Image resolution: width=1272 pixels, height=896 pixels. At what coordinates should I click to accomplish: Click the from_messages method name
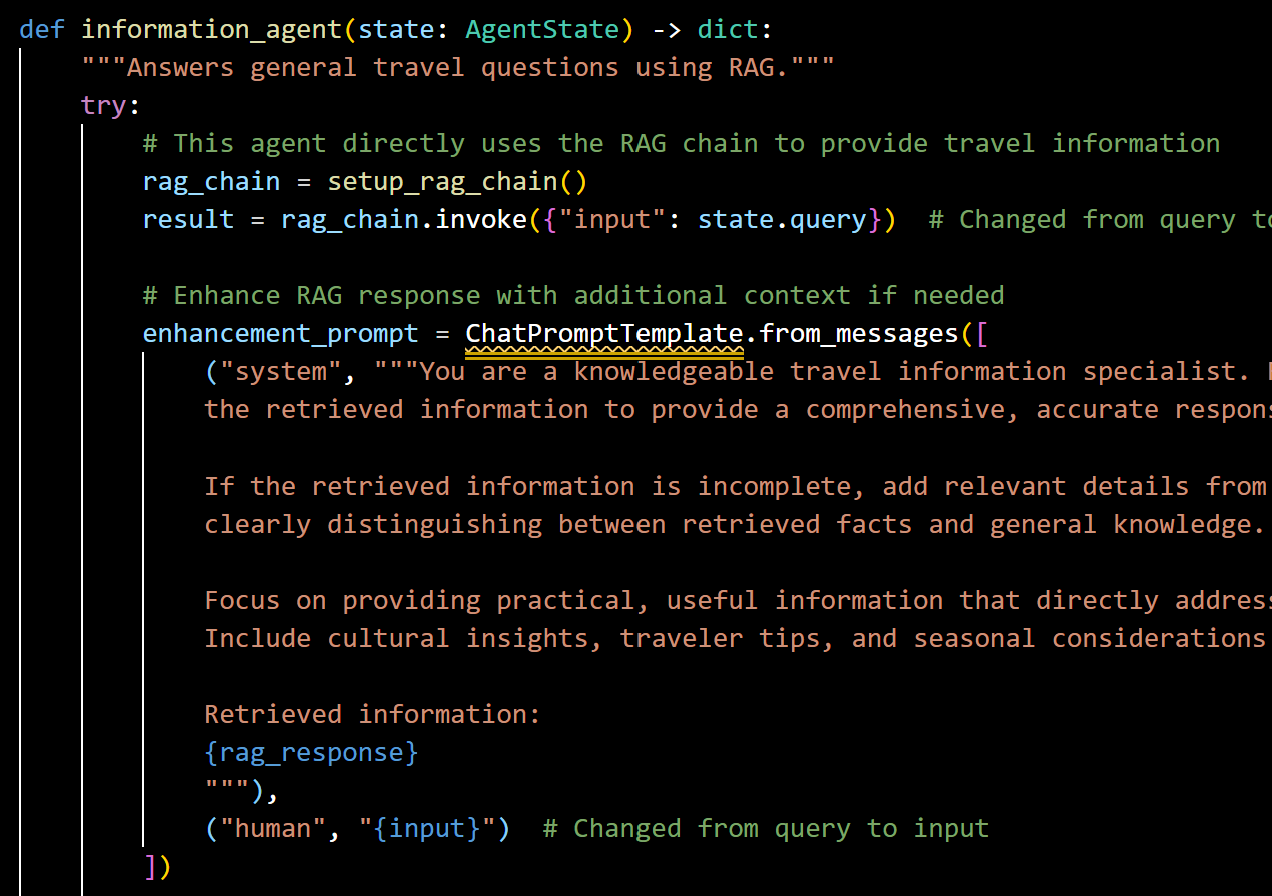click(859, 333)
